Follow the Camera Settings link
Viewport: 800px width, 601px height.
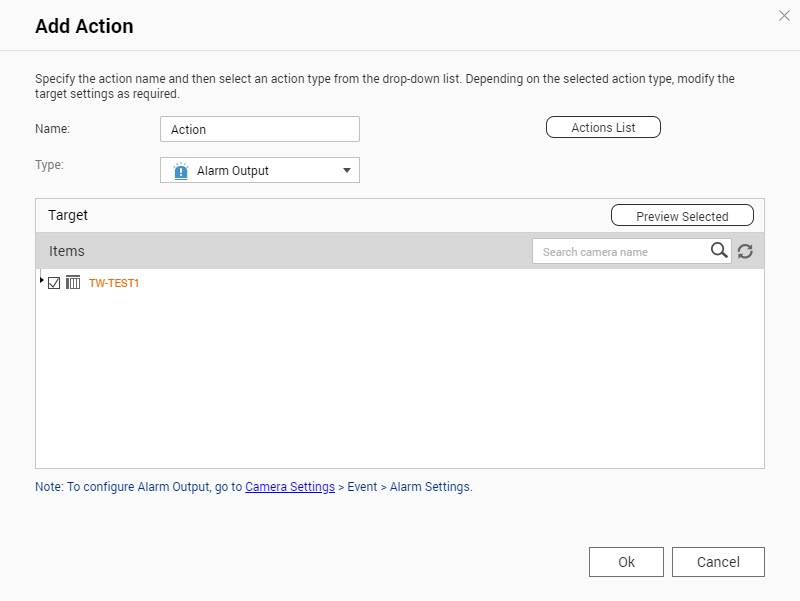point(290,487)
